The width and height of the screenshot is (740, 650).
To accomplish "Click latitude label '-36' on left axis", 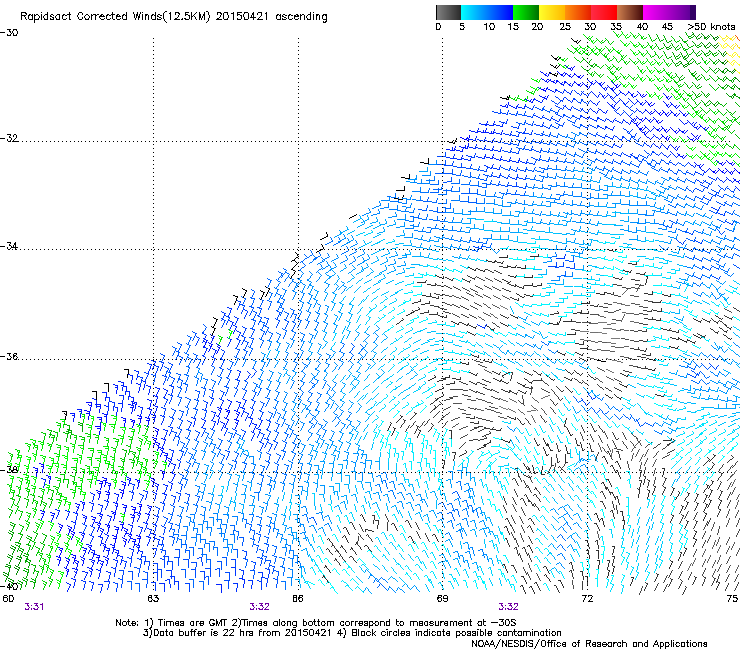I will [9, 356].
